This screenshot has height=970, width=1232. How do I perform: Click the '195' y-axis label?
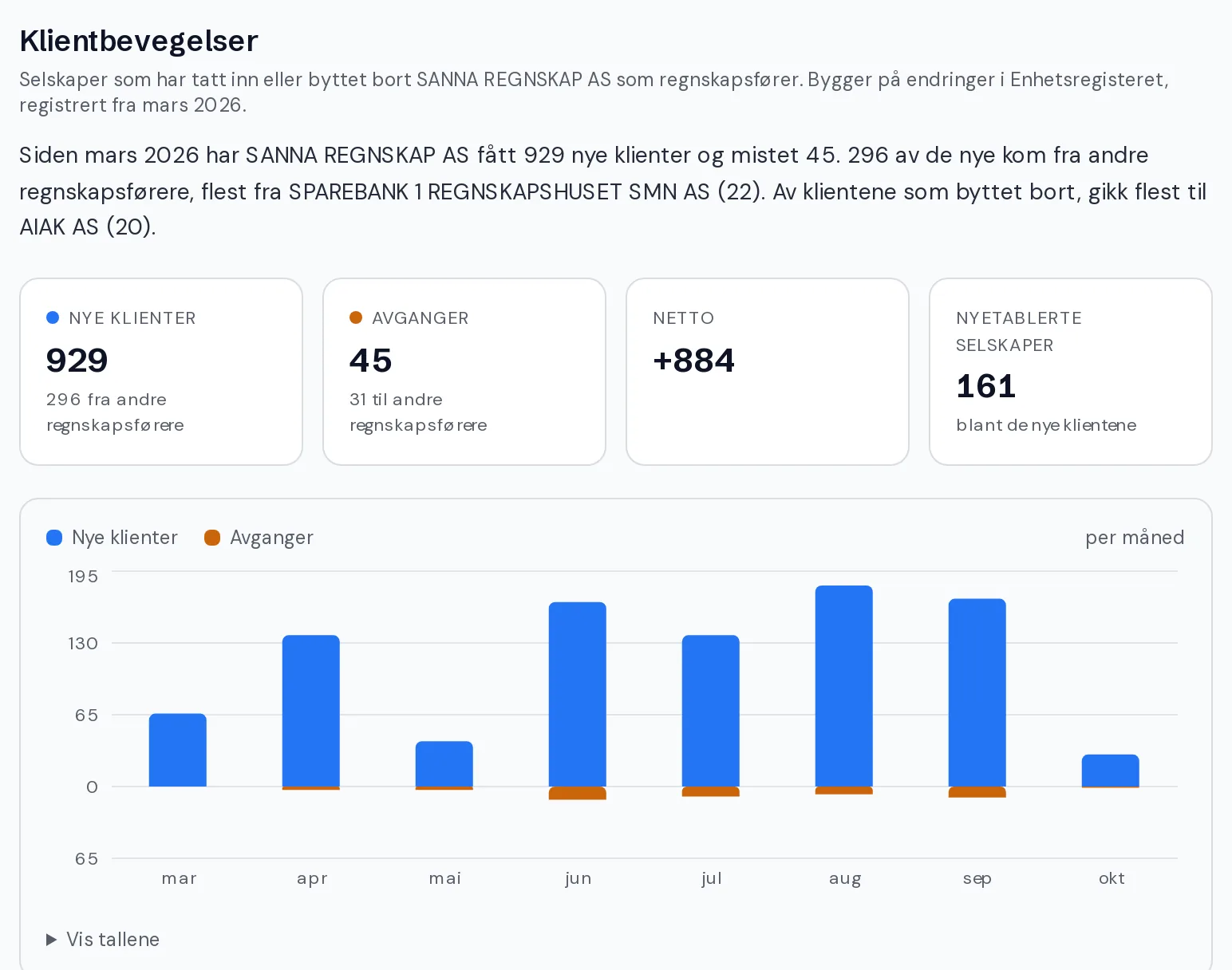tap(83, 577)
